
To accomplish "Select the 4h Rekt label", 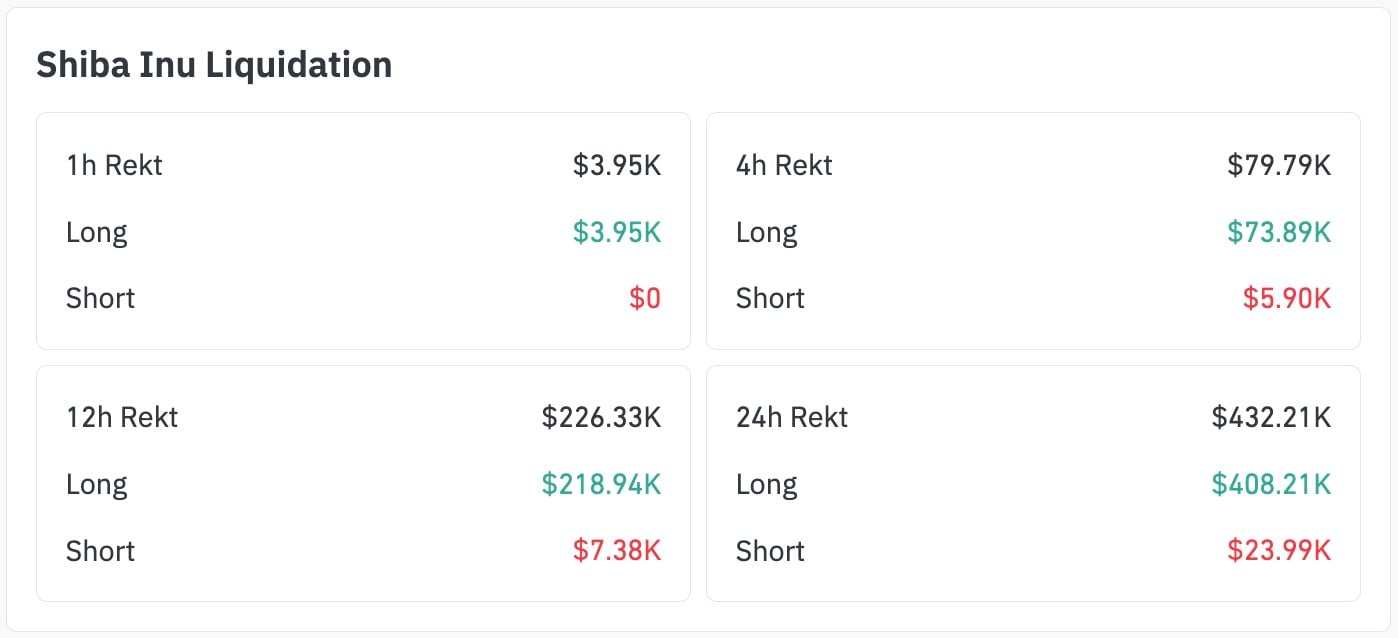I will tap(784, 165).
